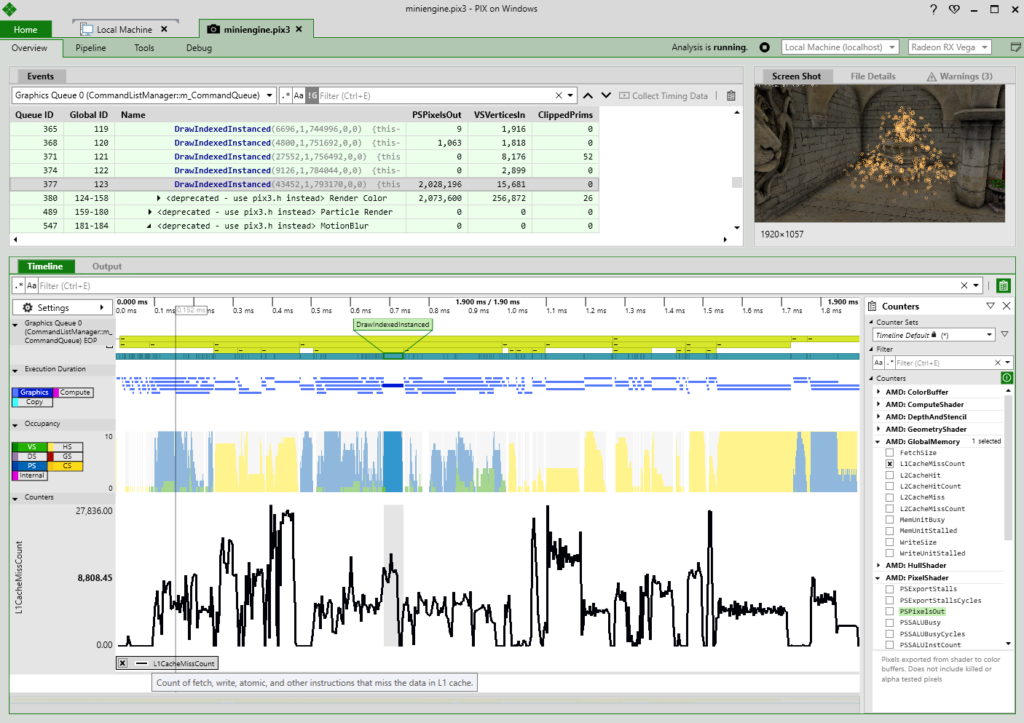1024x723 pixels.
Task: Check PSExportStalls counter
Action: pos(889,589)
